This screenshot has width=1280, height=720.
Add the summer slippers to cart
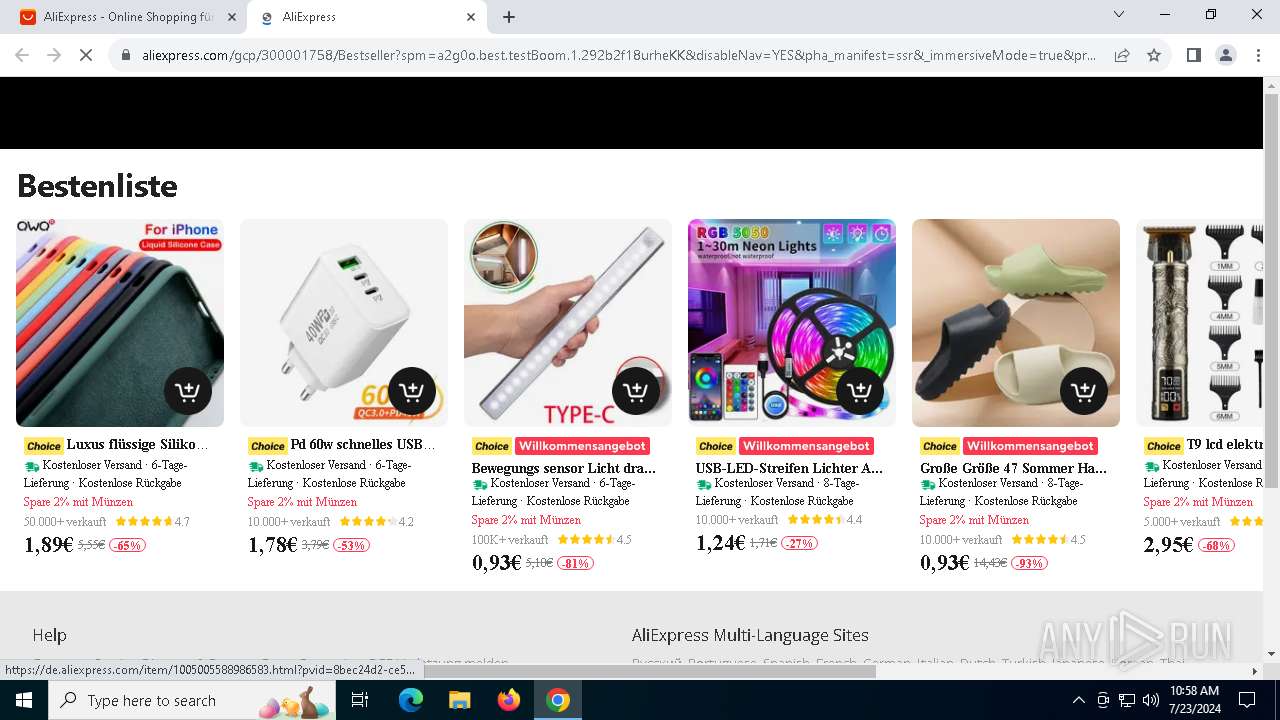tap(1083, 391)
